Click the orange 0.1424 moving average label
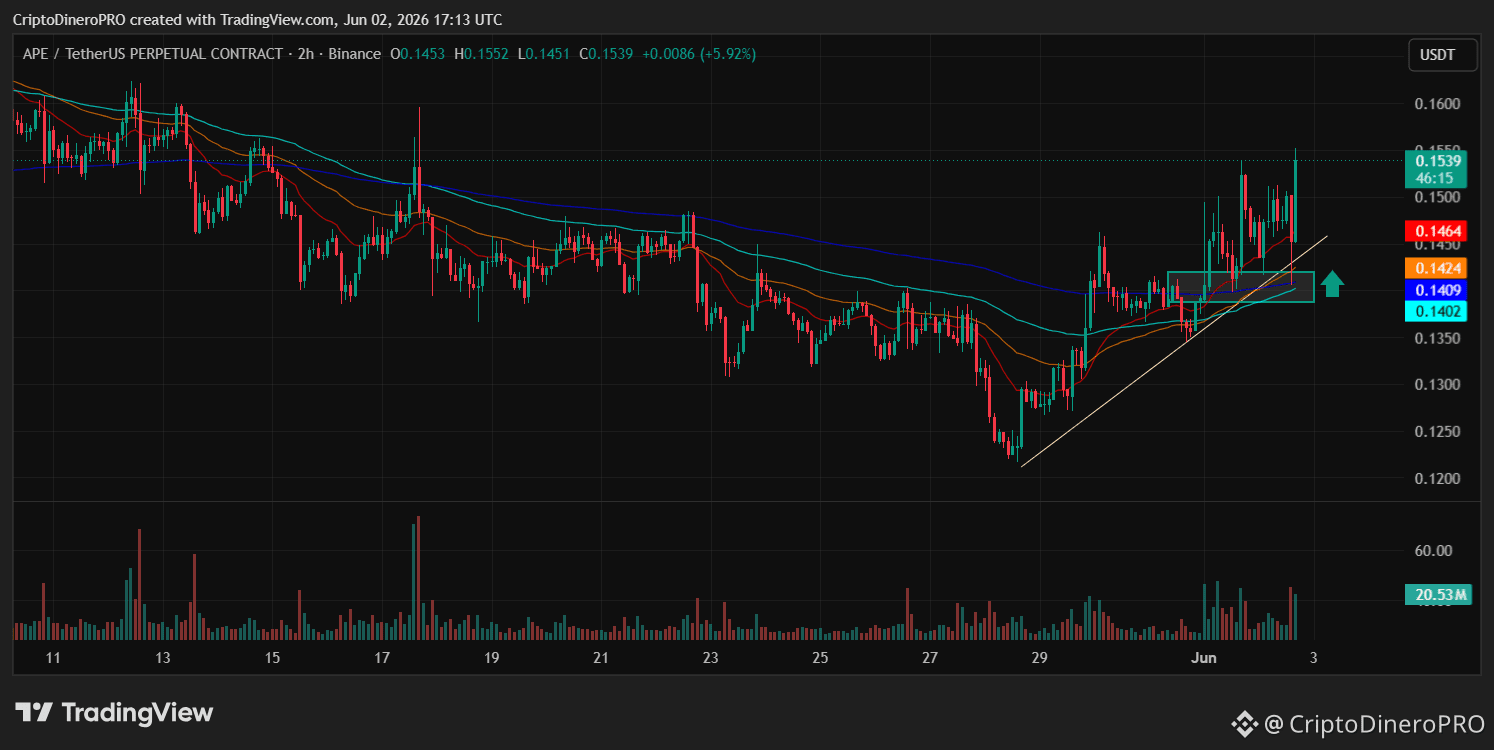1494x750 pixels. [1436, 268]
